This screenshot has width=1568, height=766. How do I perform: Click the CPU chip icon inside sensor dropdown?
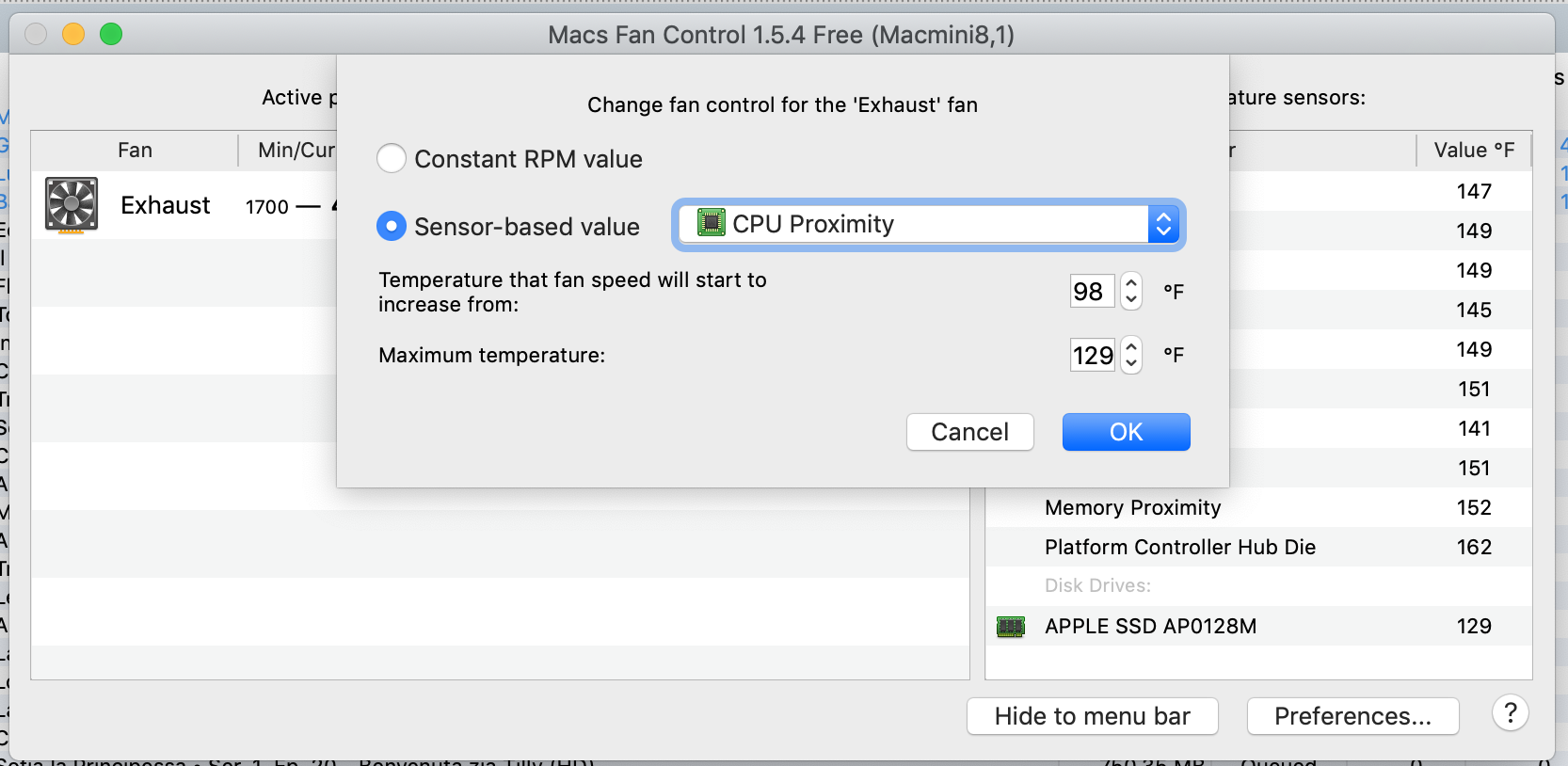(712, 224)
